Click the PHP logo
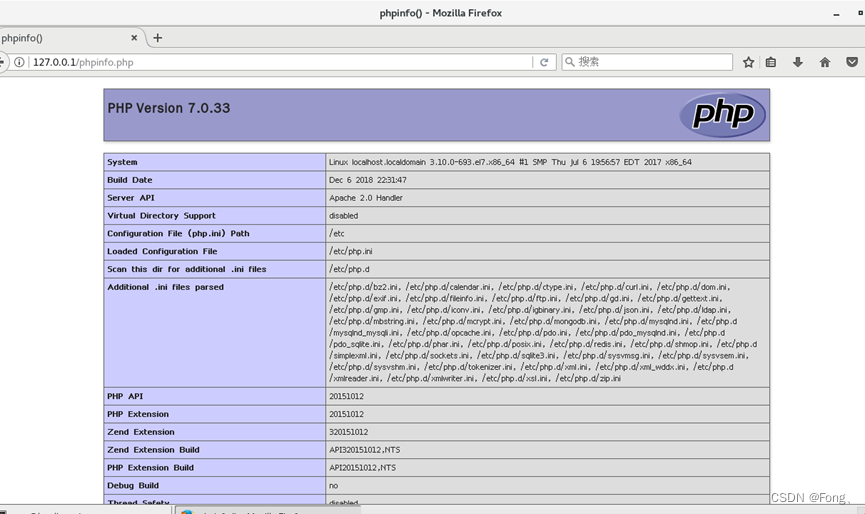This screenshot has width=865, height=514. coord(722,114)
